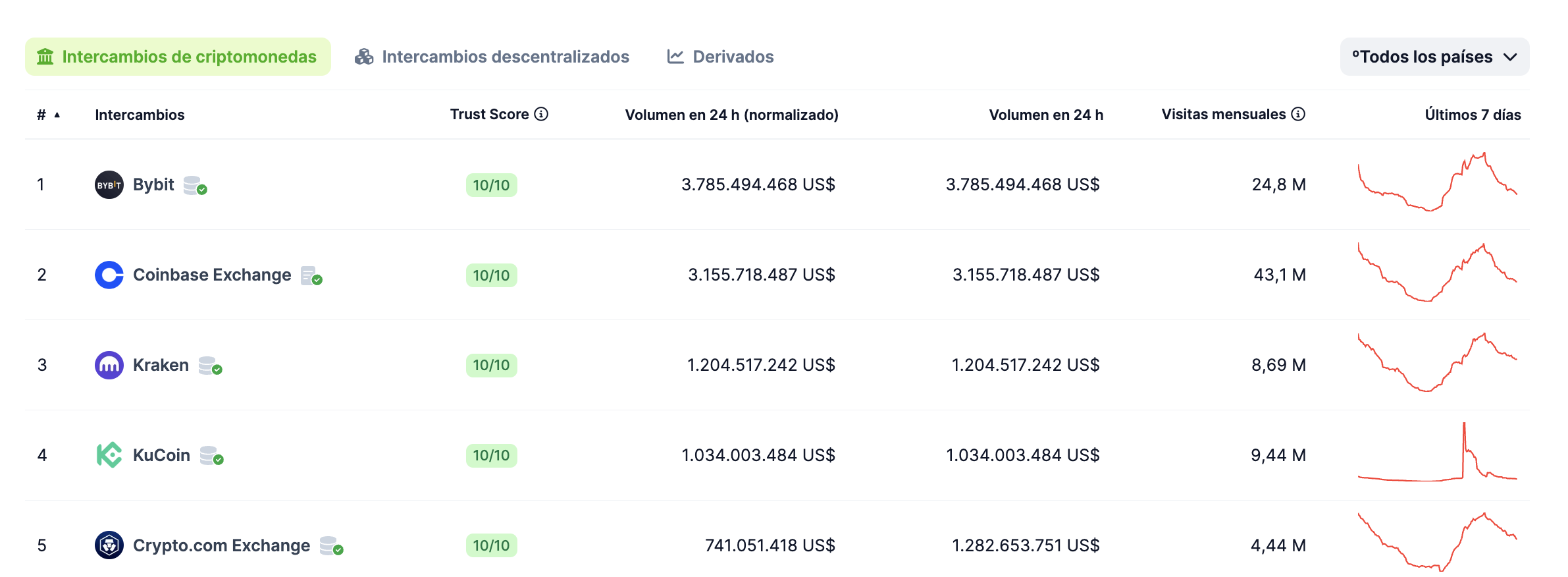
Task: Click the reserves badge next to Crypto.com Exchange
Action: click(331, 546)
